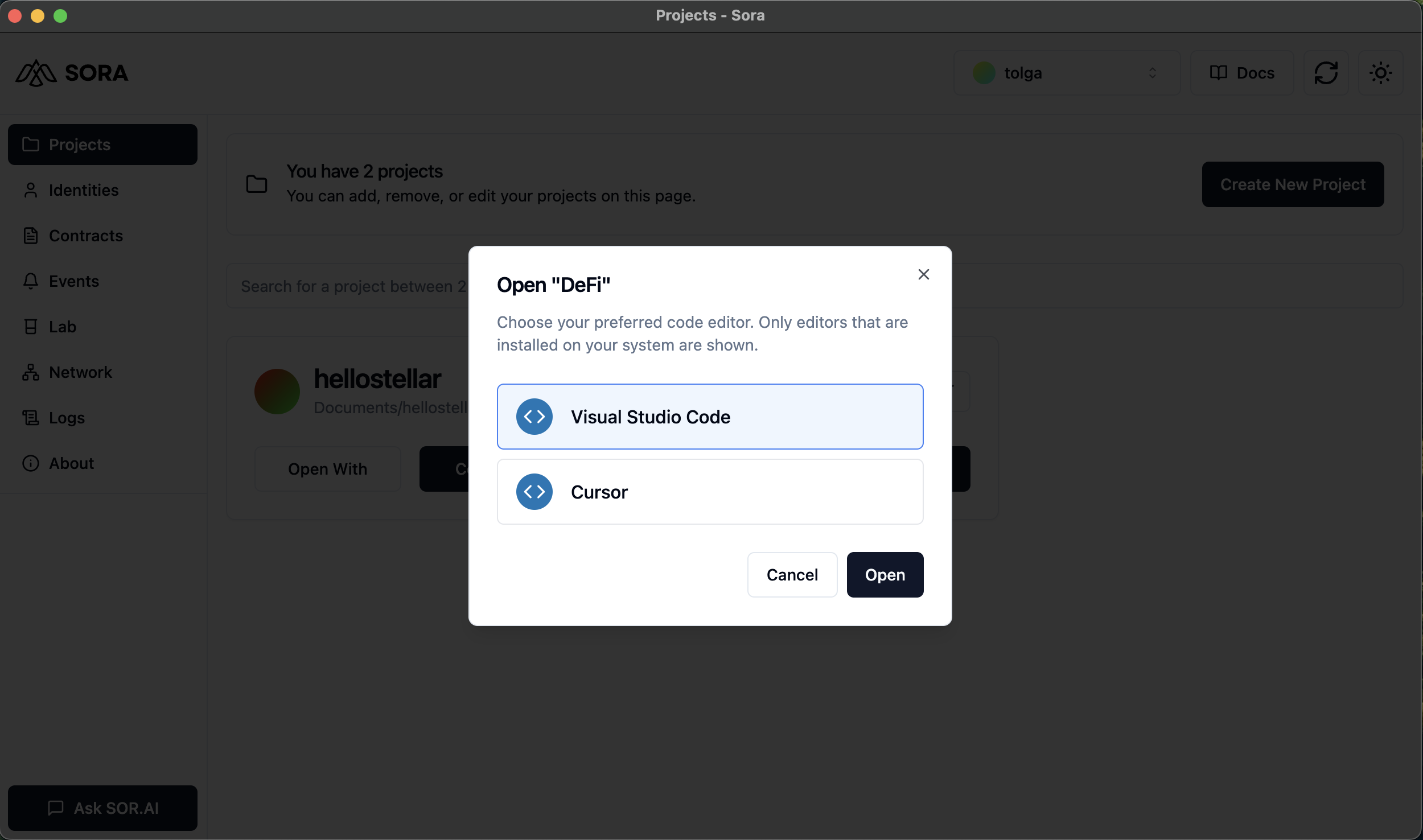Click the Network nodes icon
This screenshot has height=840, width=1423.
coord(31,372)
